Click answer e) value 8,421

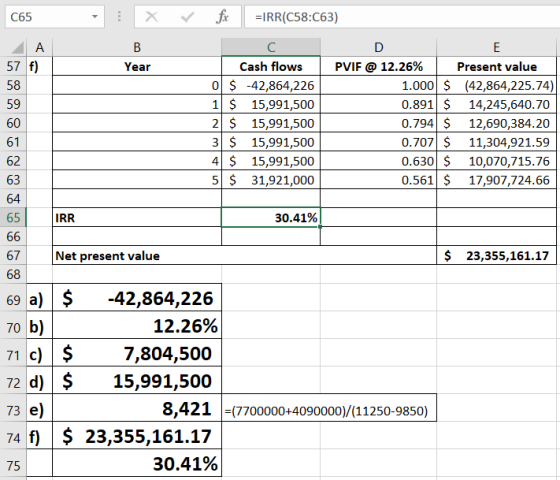(x=137, y=409)
